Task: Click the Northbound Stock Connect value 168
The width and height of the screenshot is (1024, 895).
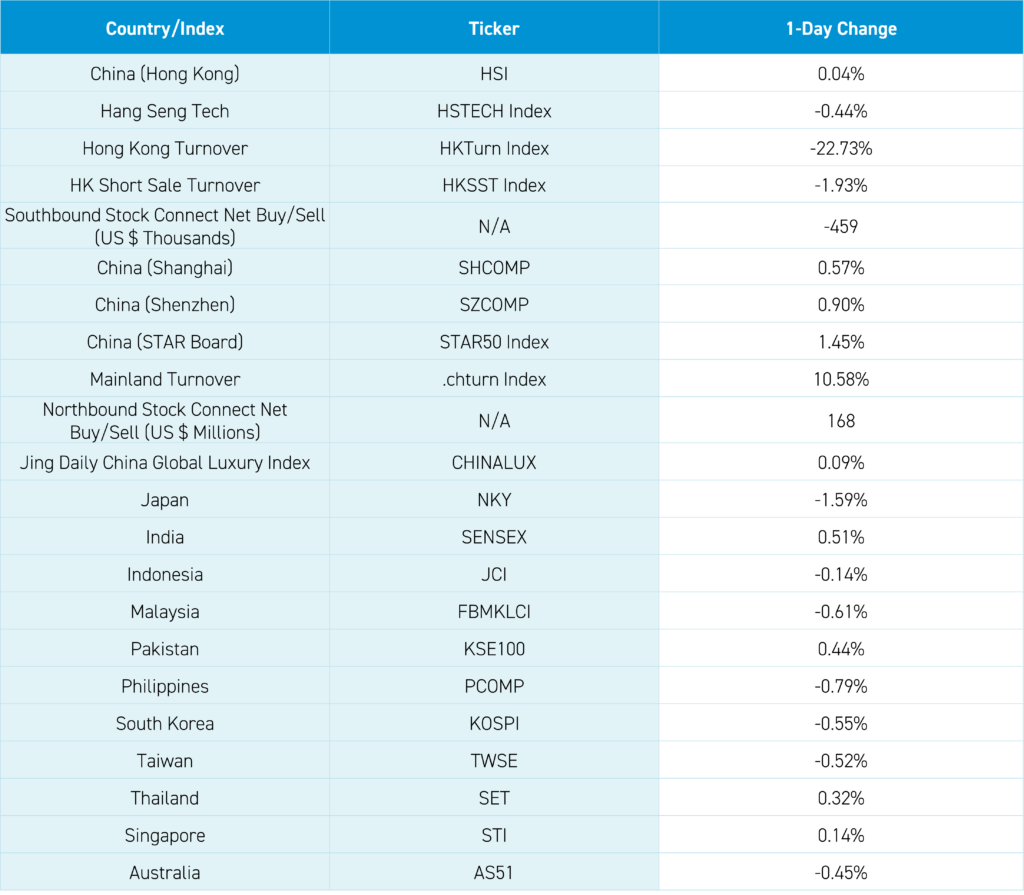Action: tap(841, 421)
